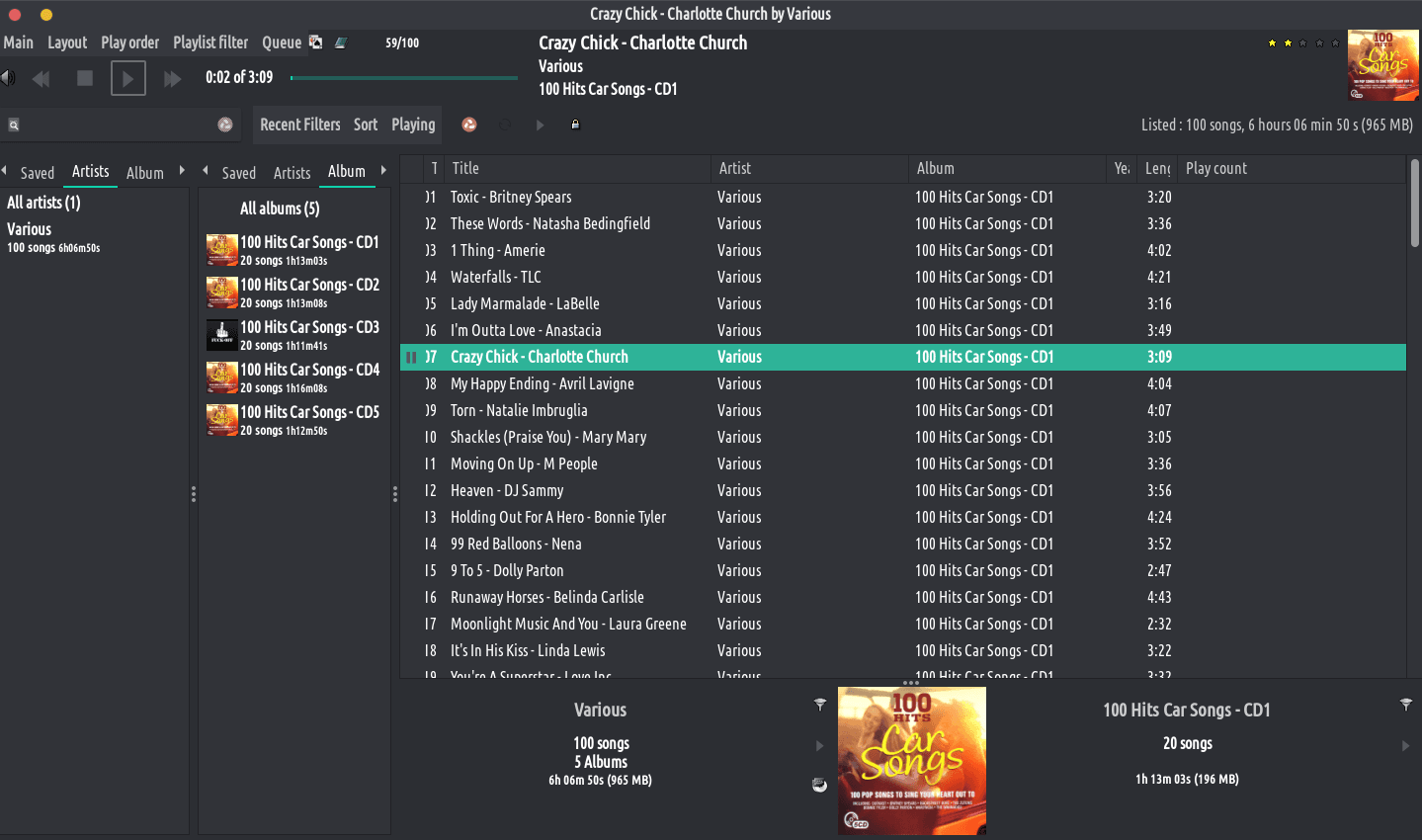Stop playback with the square button
This screenshot has width=1422, height=840.
tap(85, 78)
